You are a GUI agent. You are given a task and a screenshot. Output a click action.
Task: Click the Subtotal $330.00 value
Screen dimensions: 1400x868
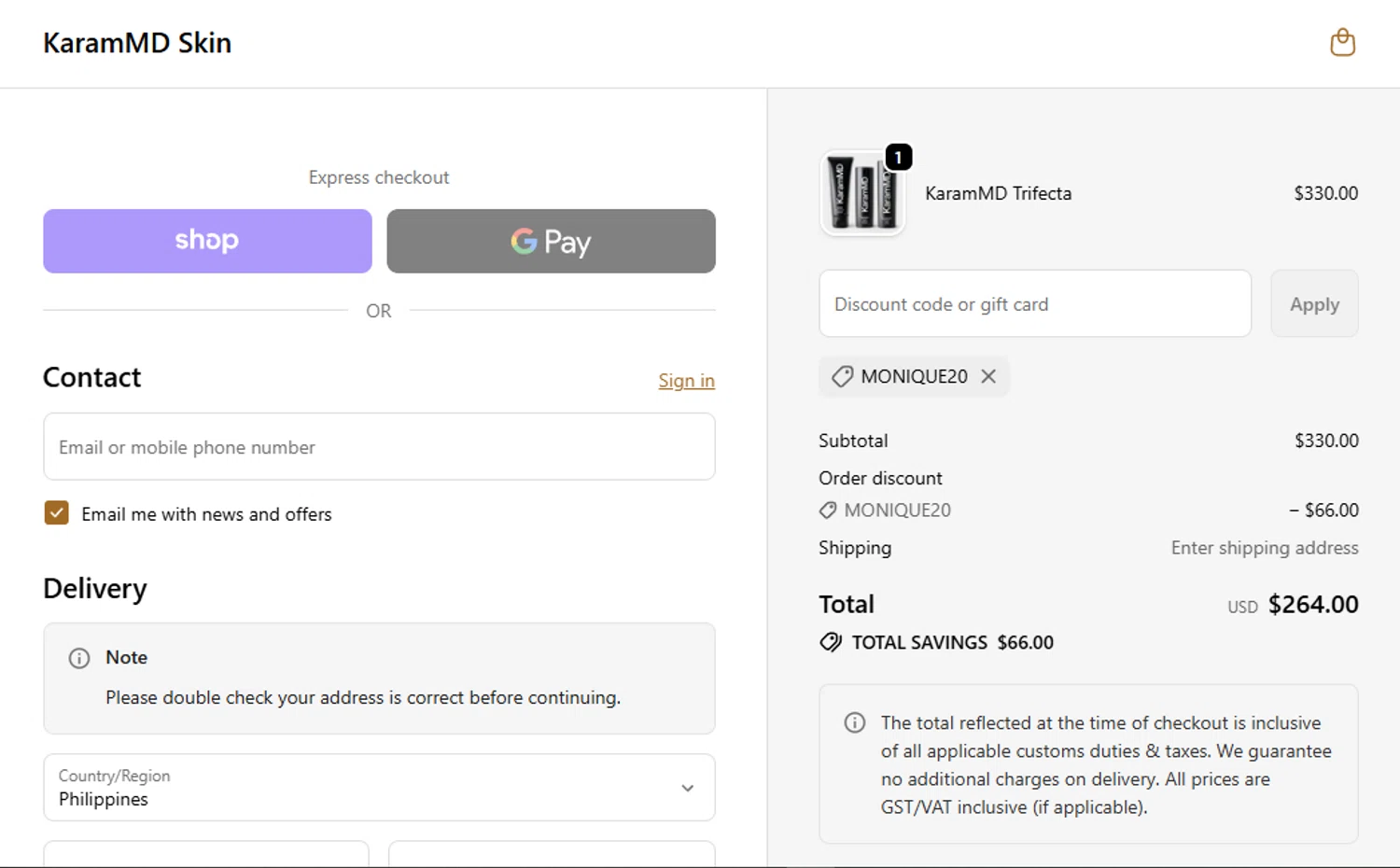point(1326,441)
